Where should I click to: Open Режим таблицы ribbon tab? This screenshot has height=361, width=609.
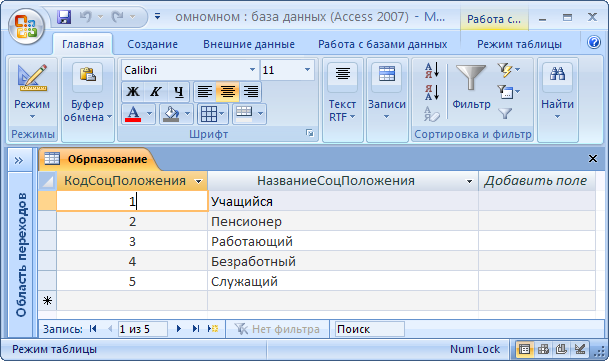point(519,44)
